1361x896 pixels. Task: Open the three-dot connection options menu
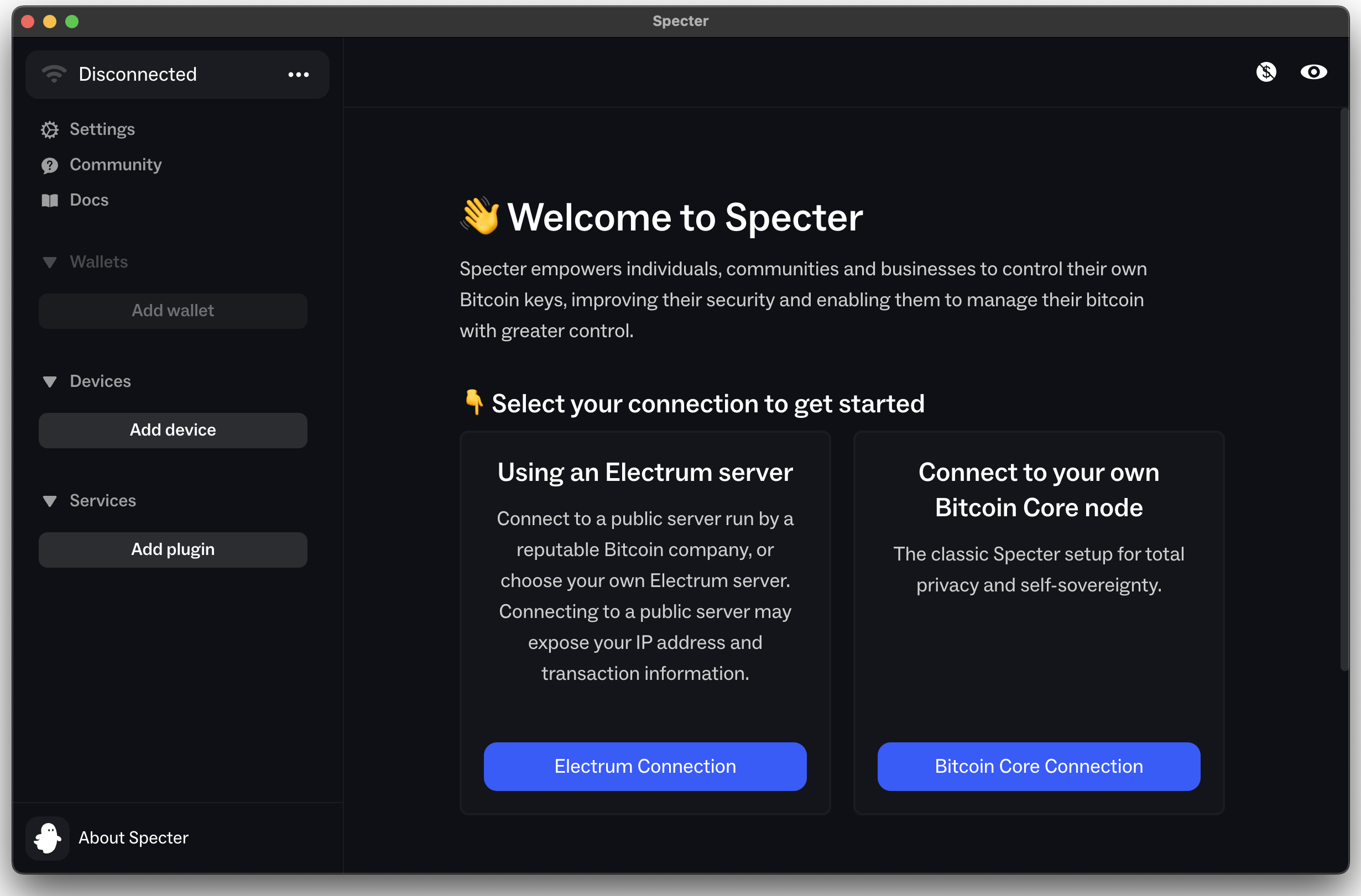point(299,75)
